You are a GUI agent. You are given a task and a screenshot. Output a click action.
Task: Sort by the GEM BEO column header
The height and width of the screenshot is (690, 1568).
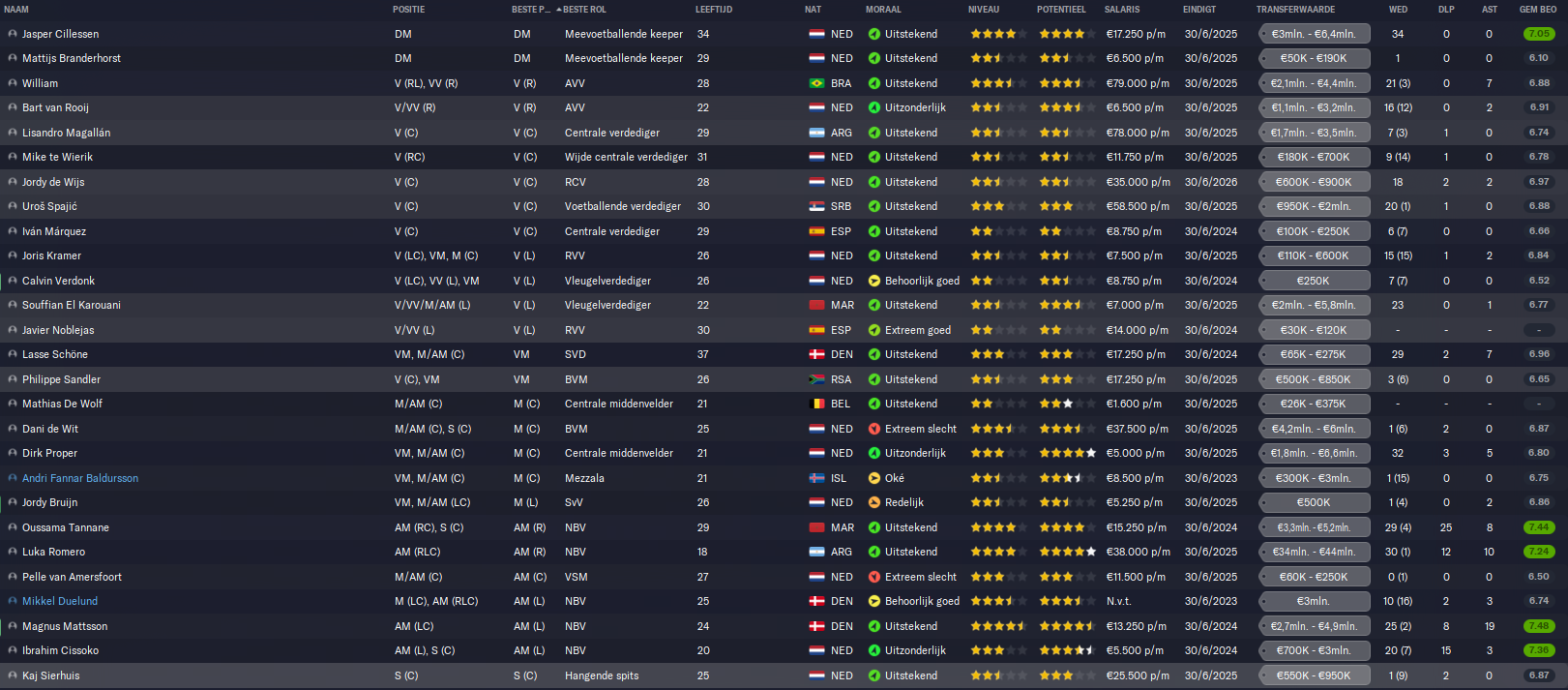pos(1538,10)
